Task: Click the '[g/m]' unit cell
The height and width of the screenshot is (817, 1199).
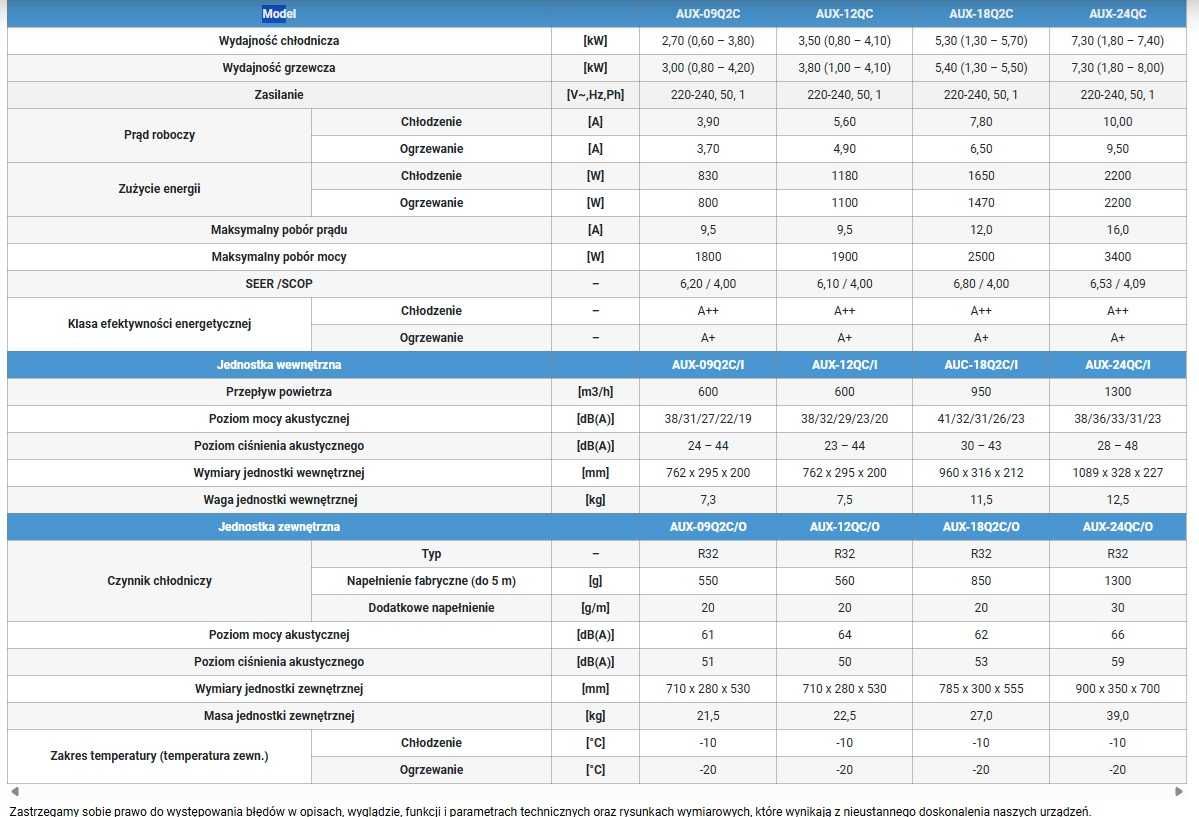Action: (x=595, y=608)
